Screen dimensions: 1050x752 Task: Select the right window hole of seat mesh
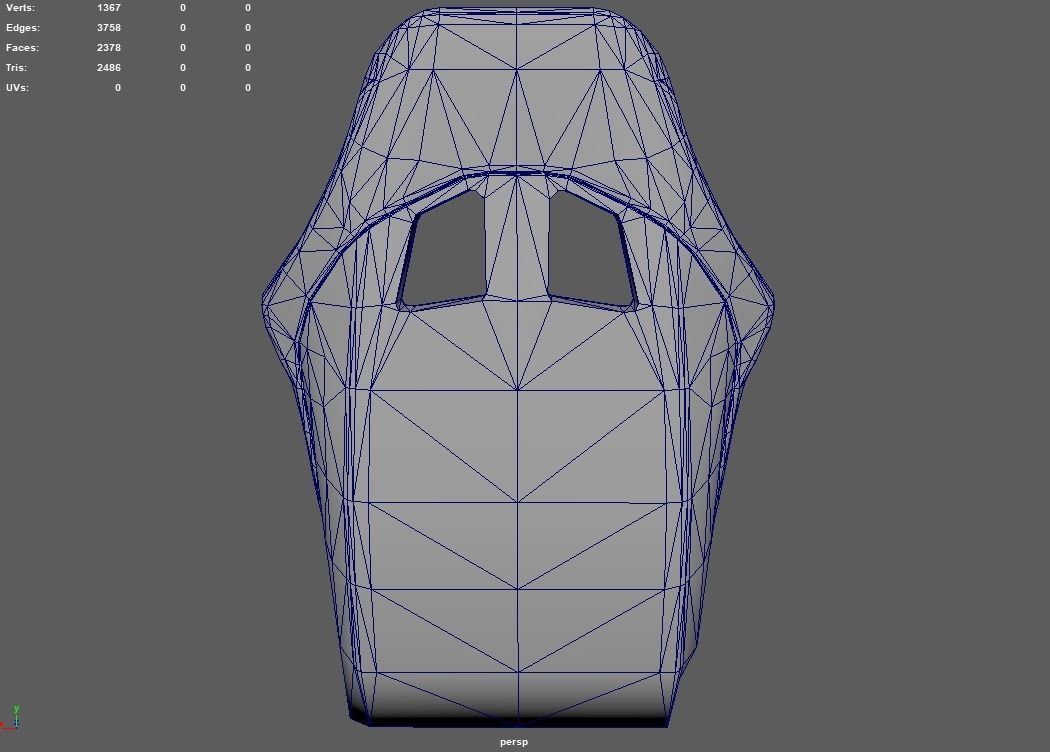click(x=591, y=249)
